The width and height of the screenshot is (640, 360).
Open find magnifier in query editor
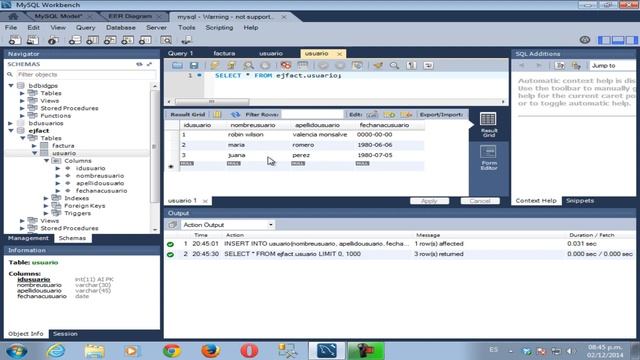[394, 65]
